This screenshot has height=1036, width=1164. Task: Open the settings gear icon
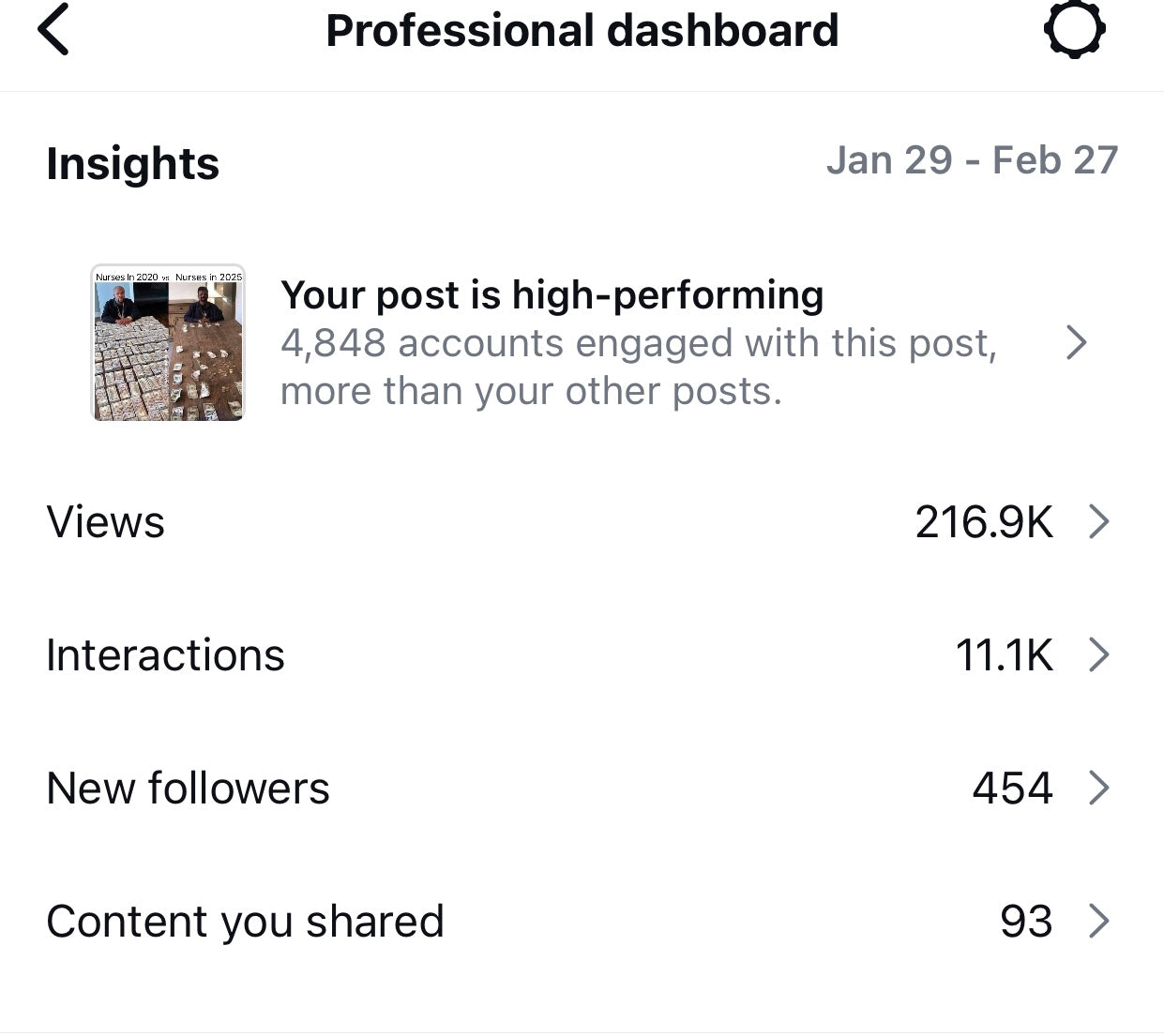click(x=1074, y=30)
